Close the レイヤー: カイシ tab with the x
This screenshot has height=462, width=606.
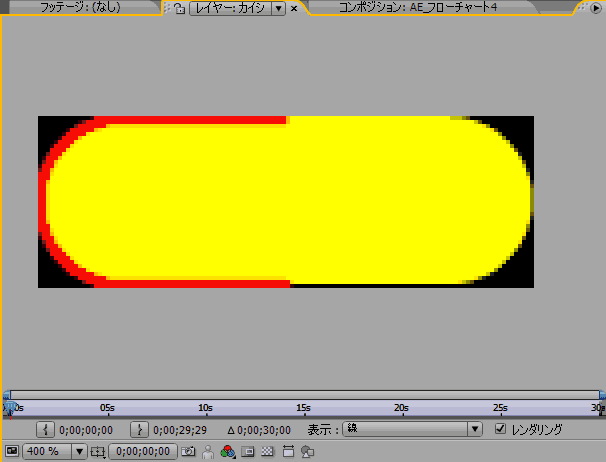[x=294, y=8]
